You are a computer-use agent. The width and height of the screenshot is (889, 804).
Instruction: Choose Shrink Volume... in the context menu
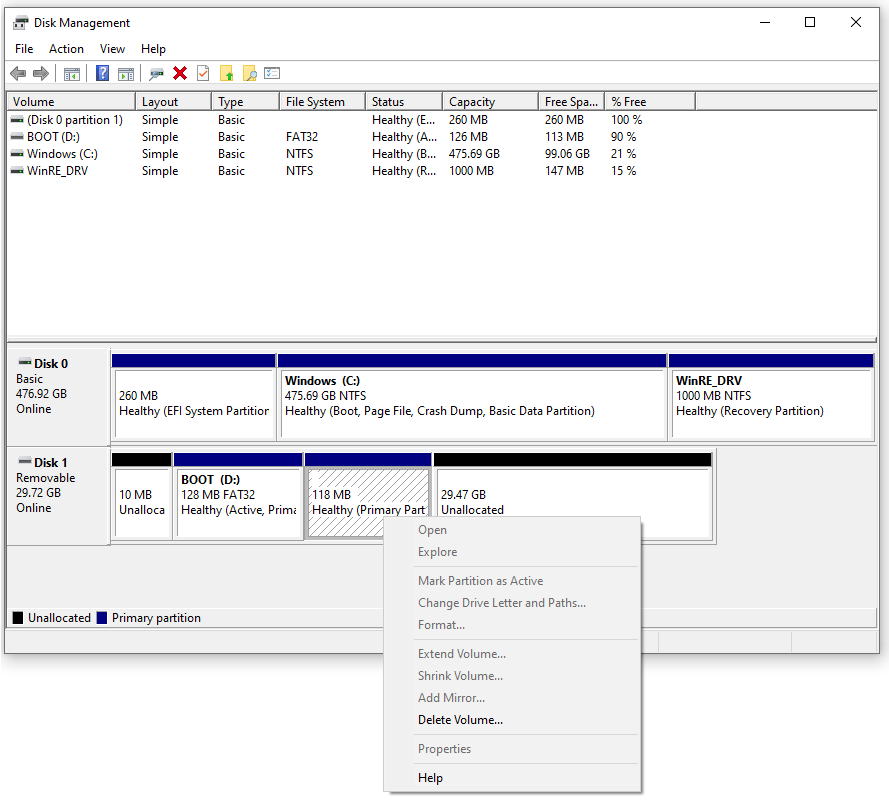[512, 676]
